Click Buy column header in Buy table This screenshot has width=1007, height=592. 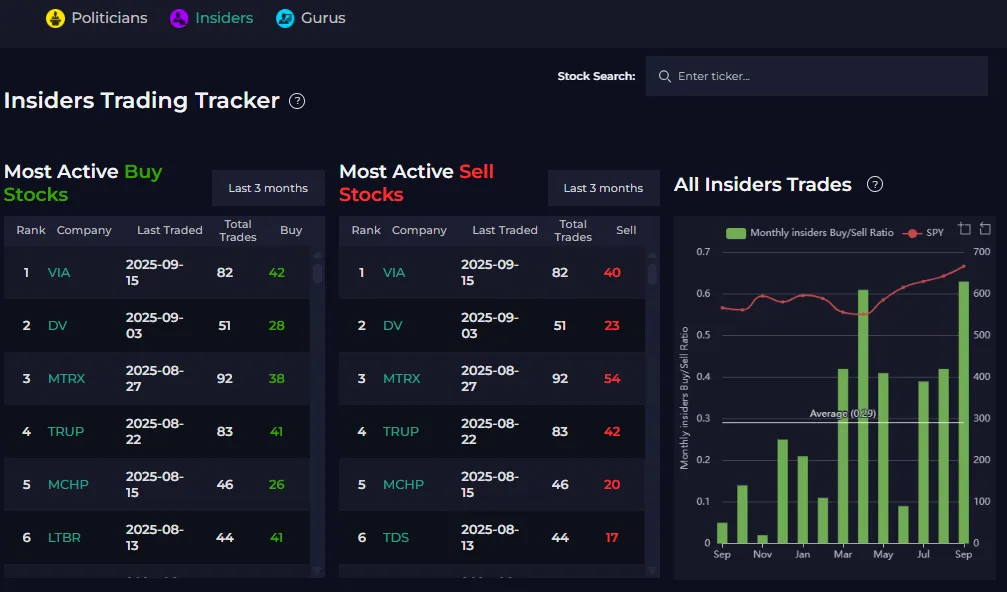tap(291, 231)
